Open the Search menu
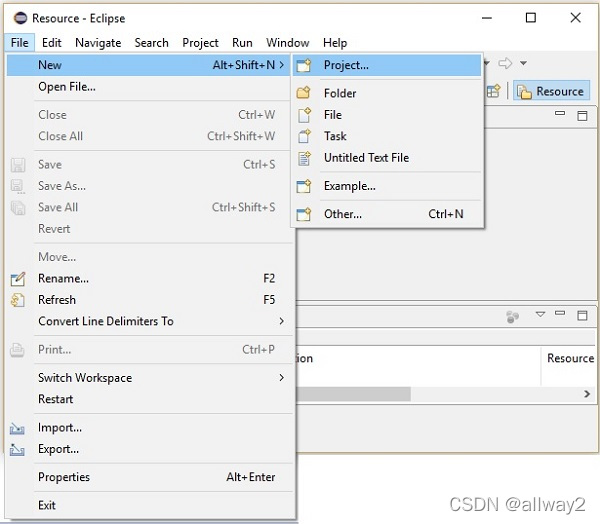Image resolution: width=600 pixels, height=524 pixels. pyautogui.click(x=152, y=42)
